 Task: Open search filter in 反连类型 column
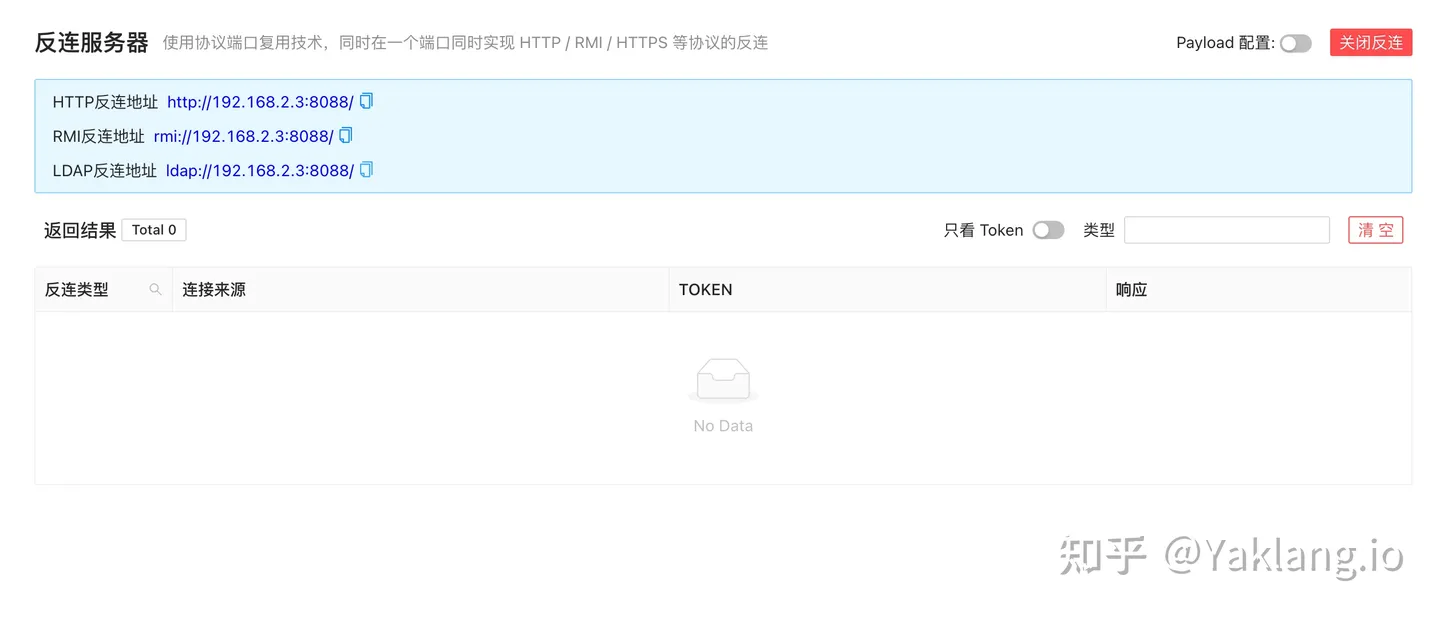(x=155, y=289)
